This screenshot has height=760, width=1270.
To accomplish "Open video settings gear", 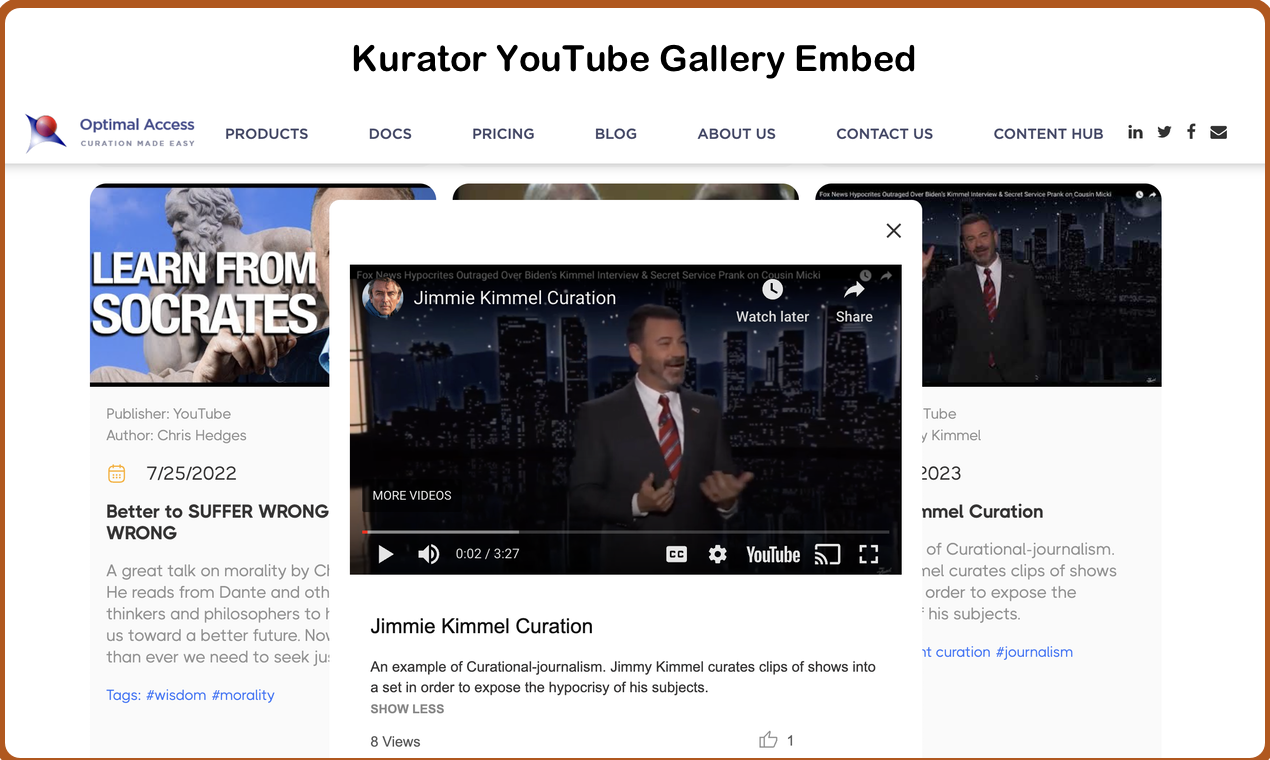I will pyautogui.click(x=717, y=554).
